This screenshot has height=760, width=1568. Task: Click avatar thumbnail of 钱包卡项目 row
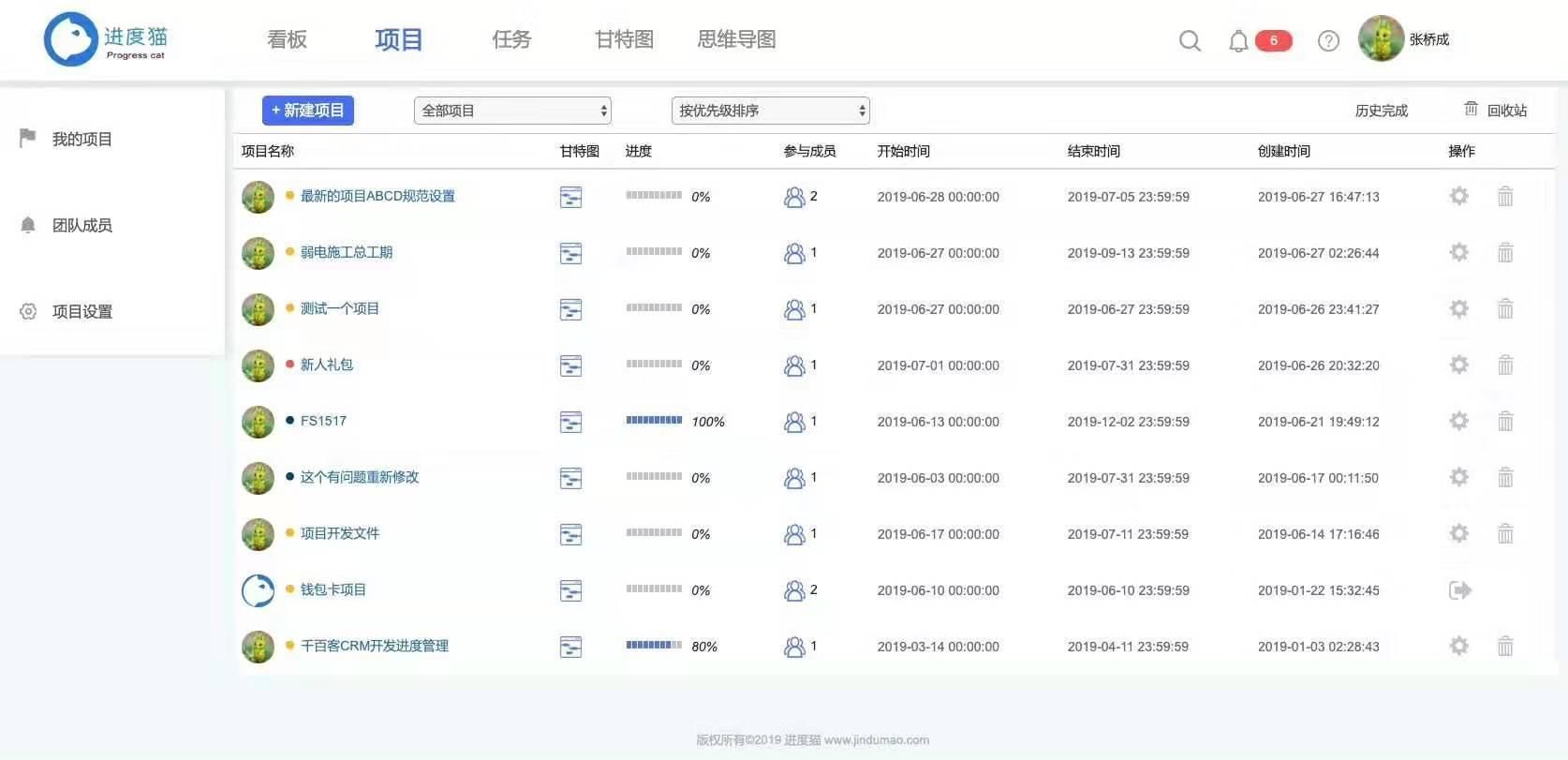click(x=258, y=590)
